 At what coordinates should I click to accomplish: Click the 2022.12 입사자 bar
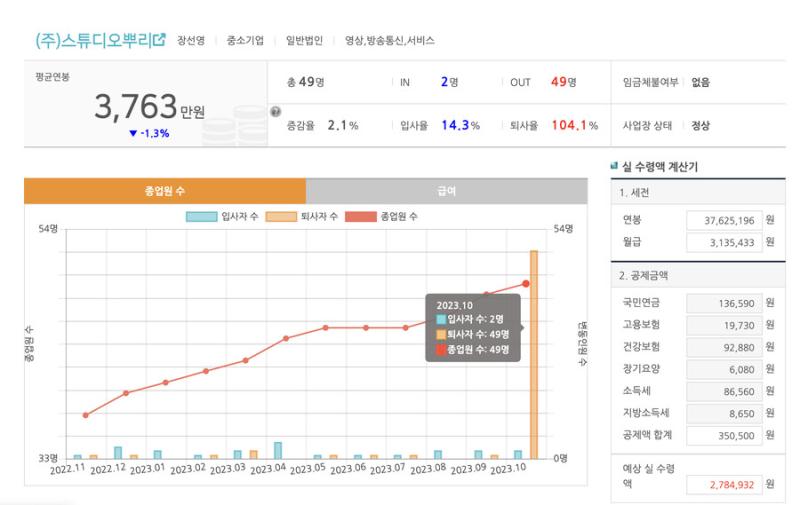pyautogui.click(x=118, y=452)
